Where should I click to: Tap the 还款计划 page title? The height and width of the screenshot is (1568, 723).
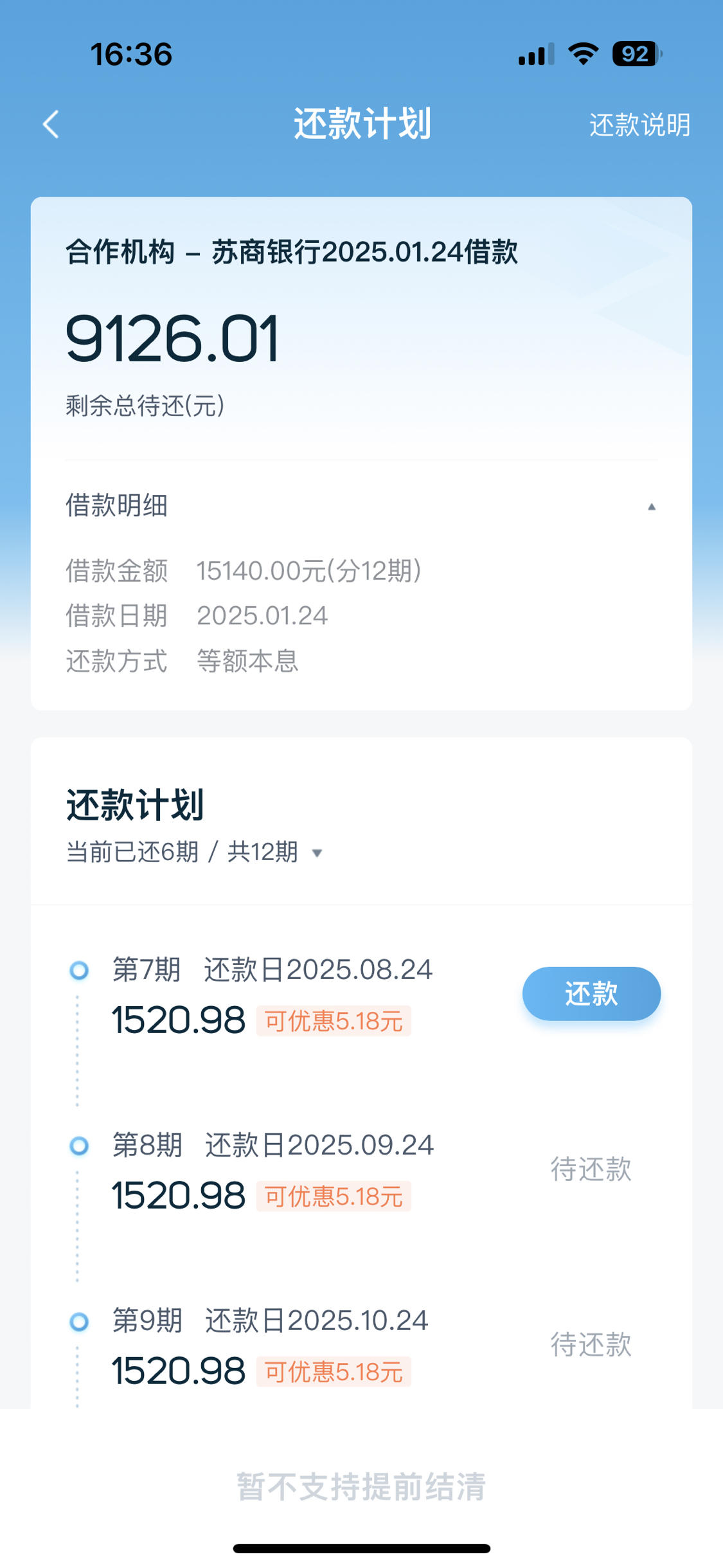362,123
